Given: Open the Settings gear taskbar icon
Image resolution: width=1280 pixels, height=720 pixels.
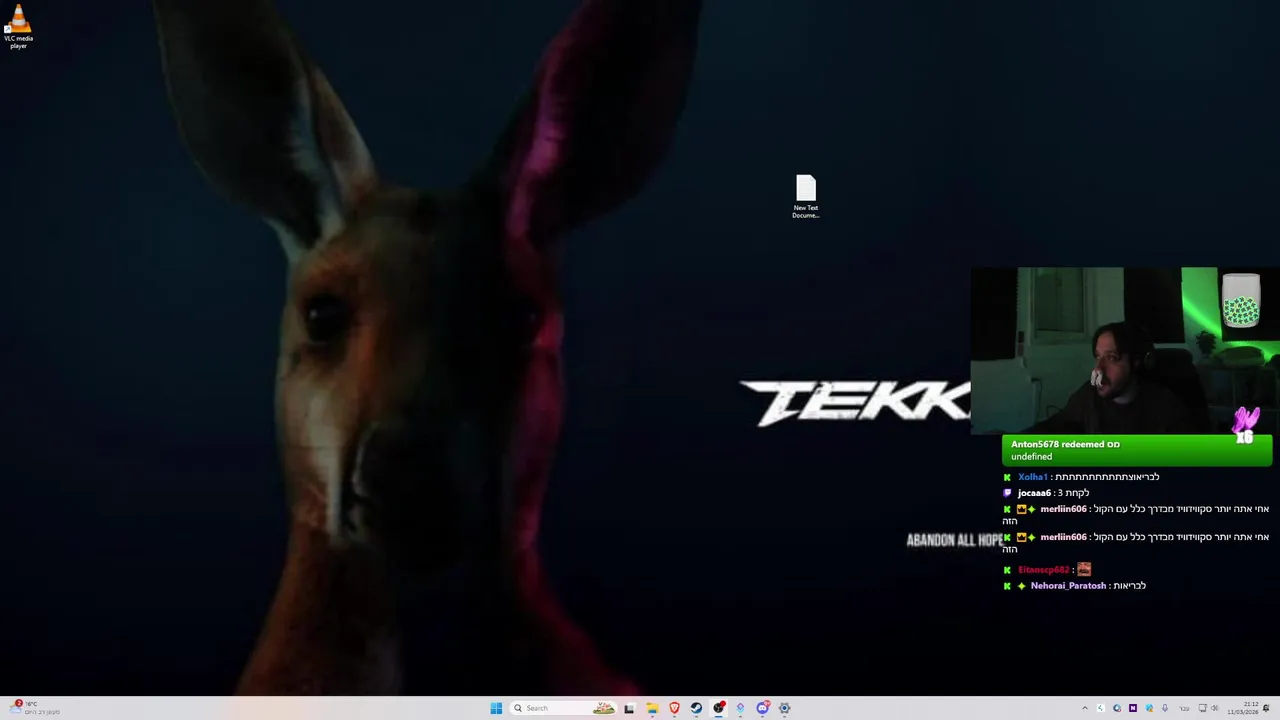Looking at the screenshot, I should coord(784,708).
